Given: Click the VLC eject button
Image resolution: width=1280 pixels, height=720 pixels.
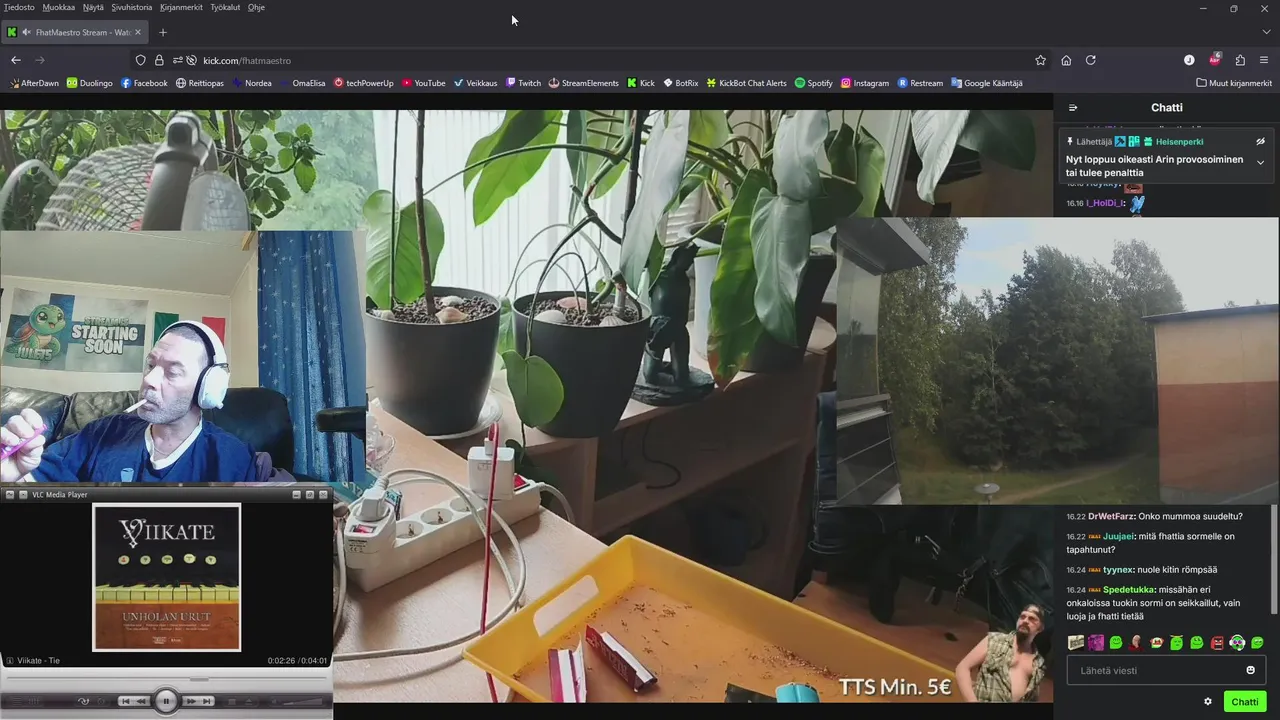Looking at the screenshot, I should coord(248,701).
